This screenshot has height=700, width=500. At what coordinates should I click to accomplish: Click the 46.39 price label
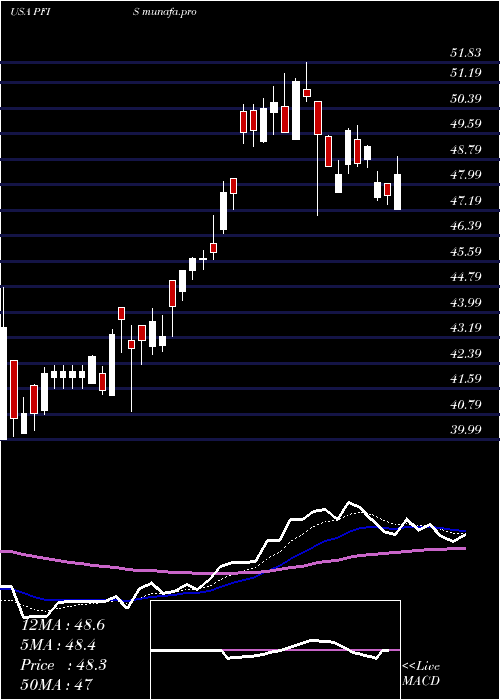(465, 226)
